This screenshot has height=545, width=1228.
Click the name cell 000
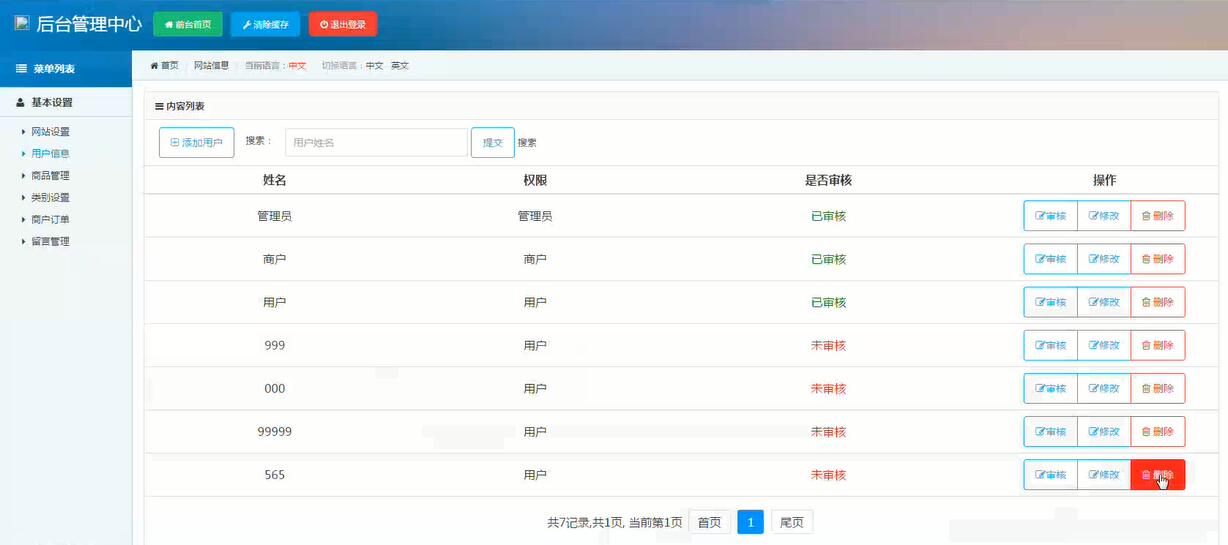tap(275, 388)
